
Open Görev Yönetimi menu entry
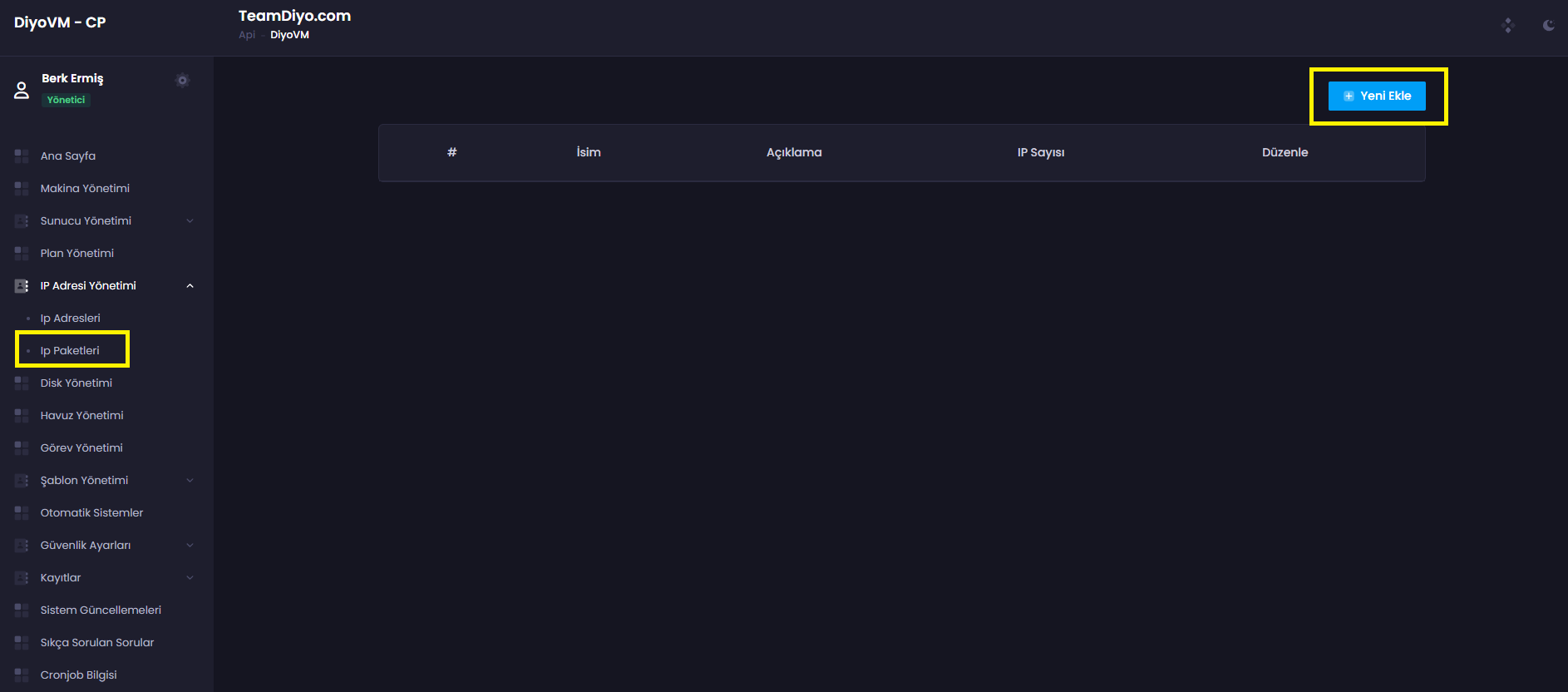(81, 447)
